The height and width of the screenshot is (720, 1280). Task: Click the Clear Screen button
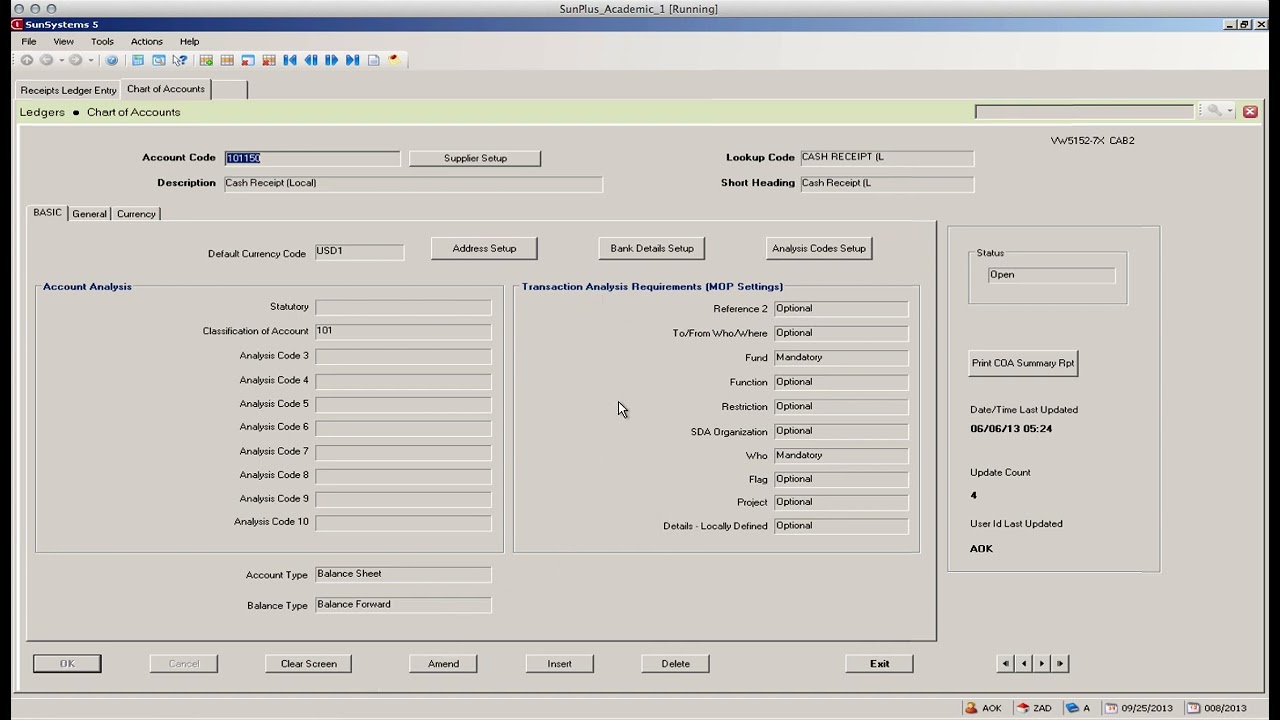[309, 664]
